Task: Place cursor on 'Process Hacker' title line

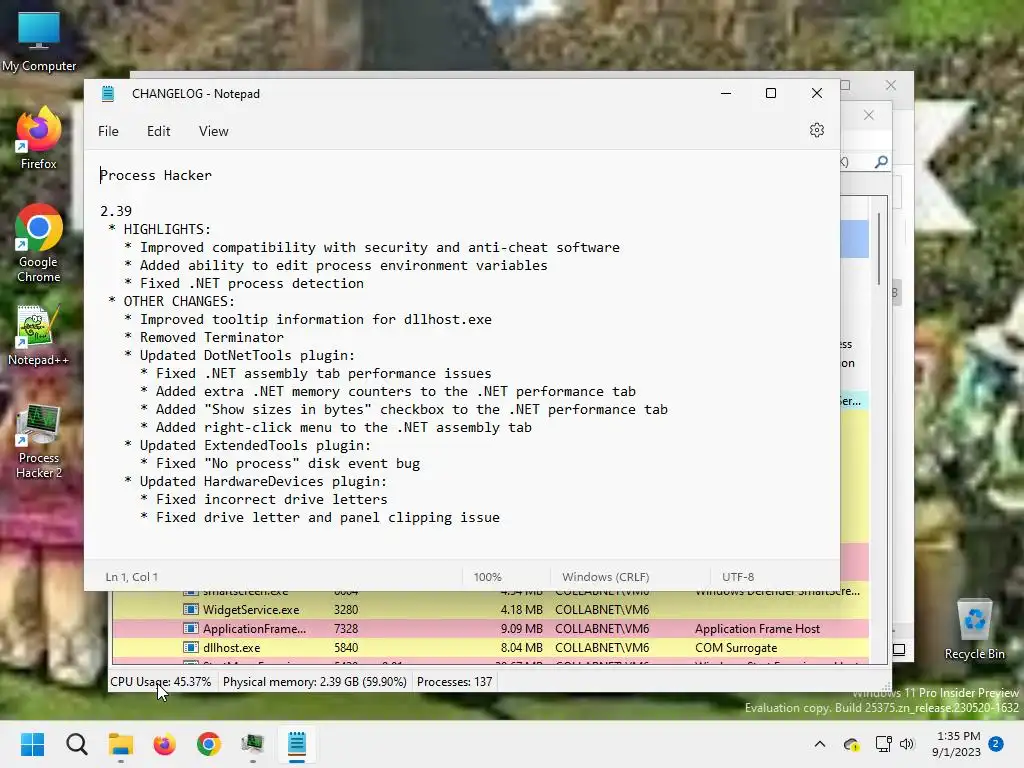Action: coord(156,176)
